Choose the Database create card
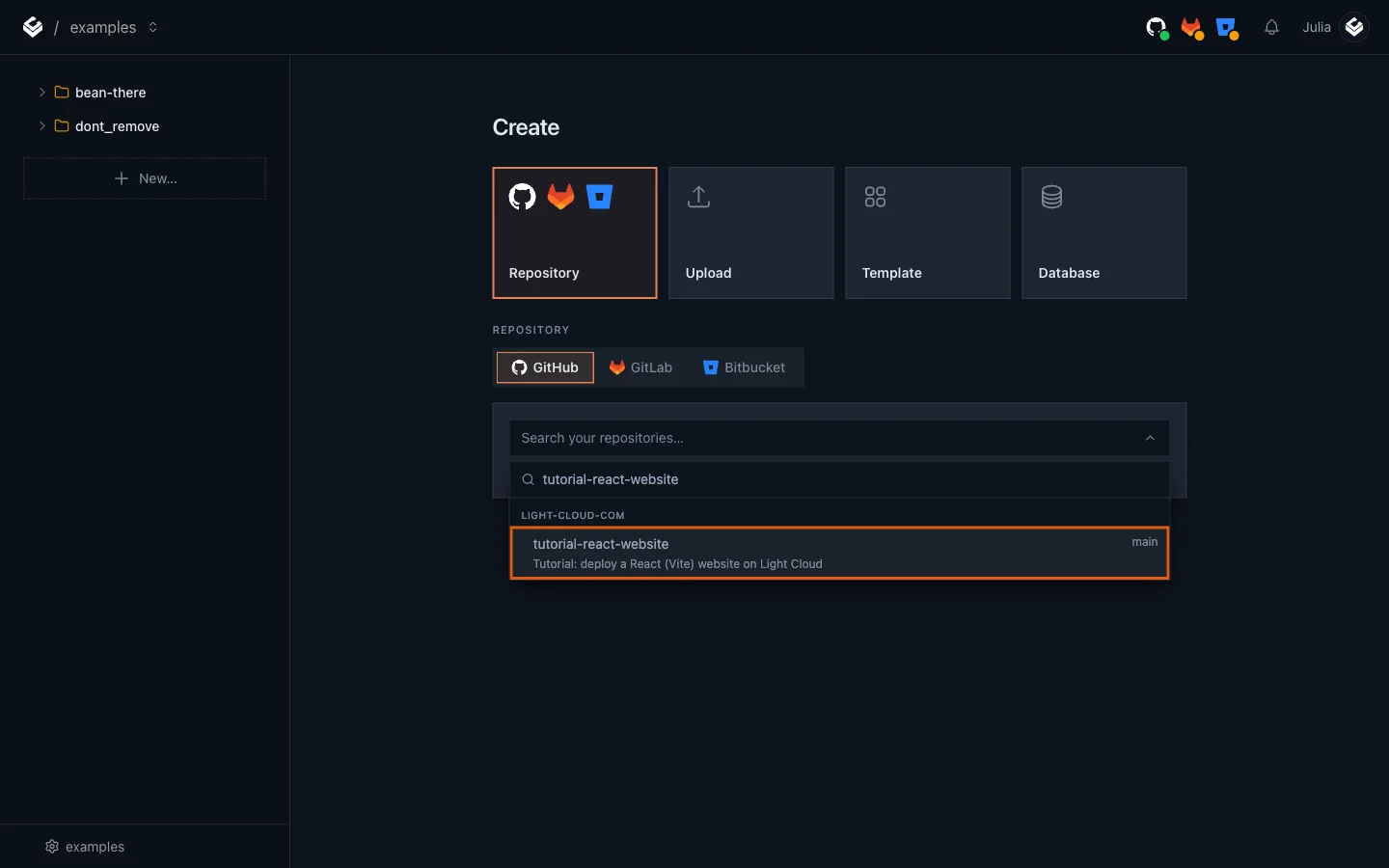 pos(1104,232)
